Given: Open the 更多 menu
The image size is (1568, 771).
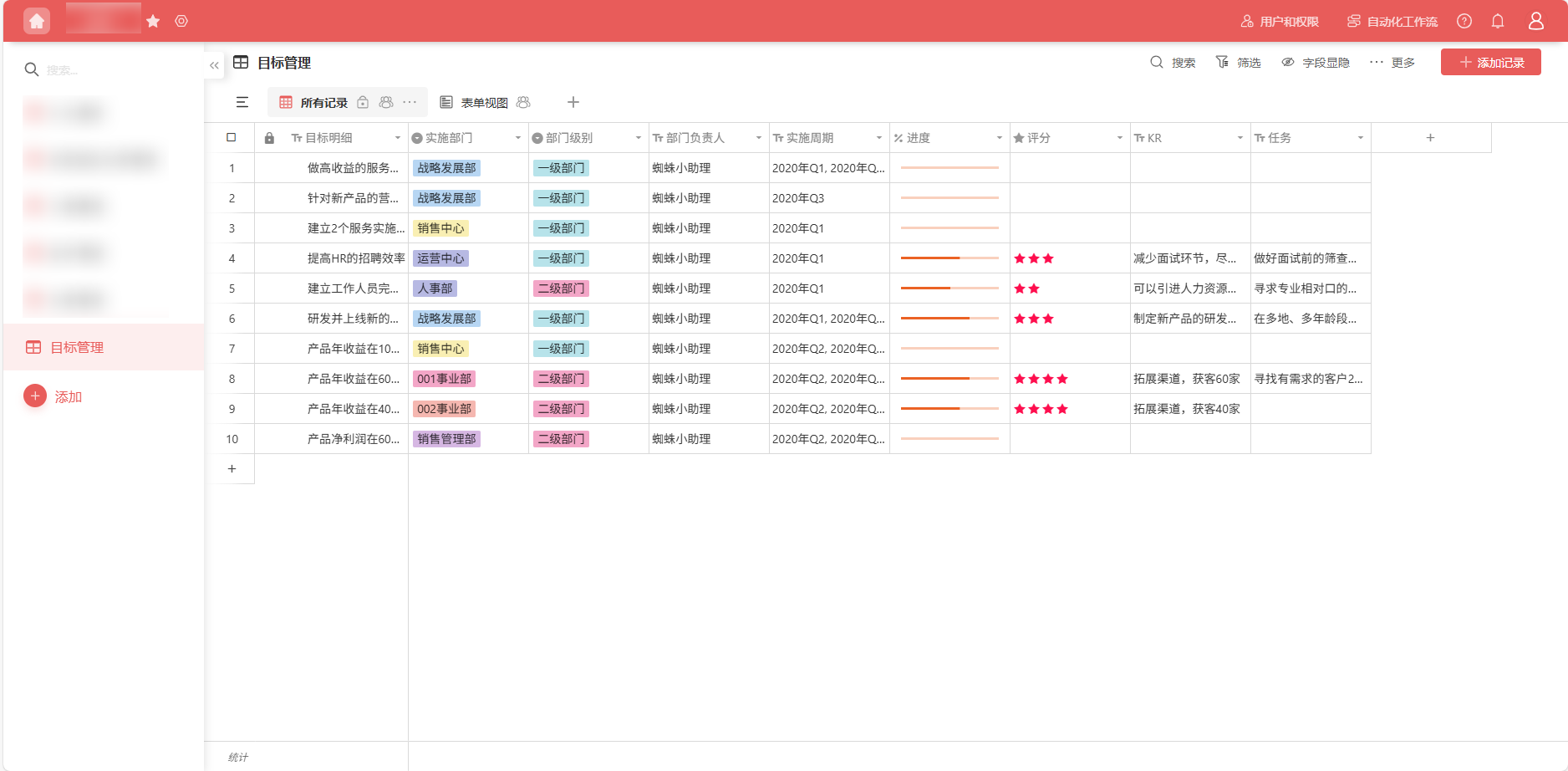Looking at the screenshot, I should (x=1393, y=62).
